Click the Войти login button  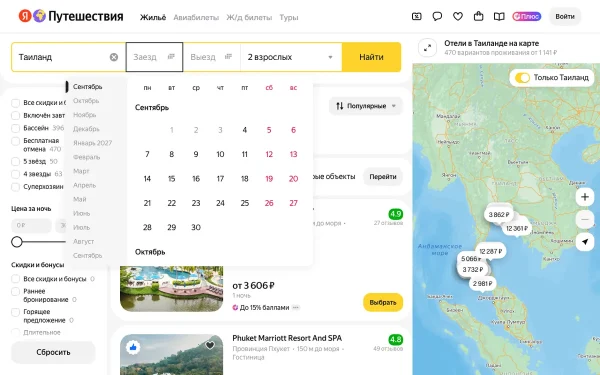tap(565, 16)
